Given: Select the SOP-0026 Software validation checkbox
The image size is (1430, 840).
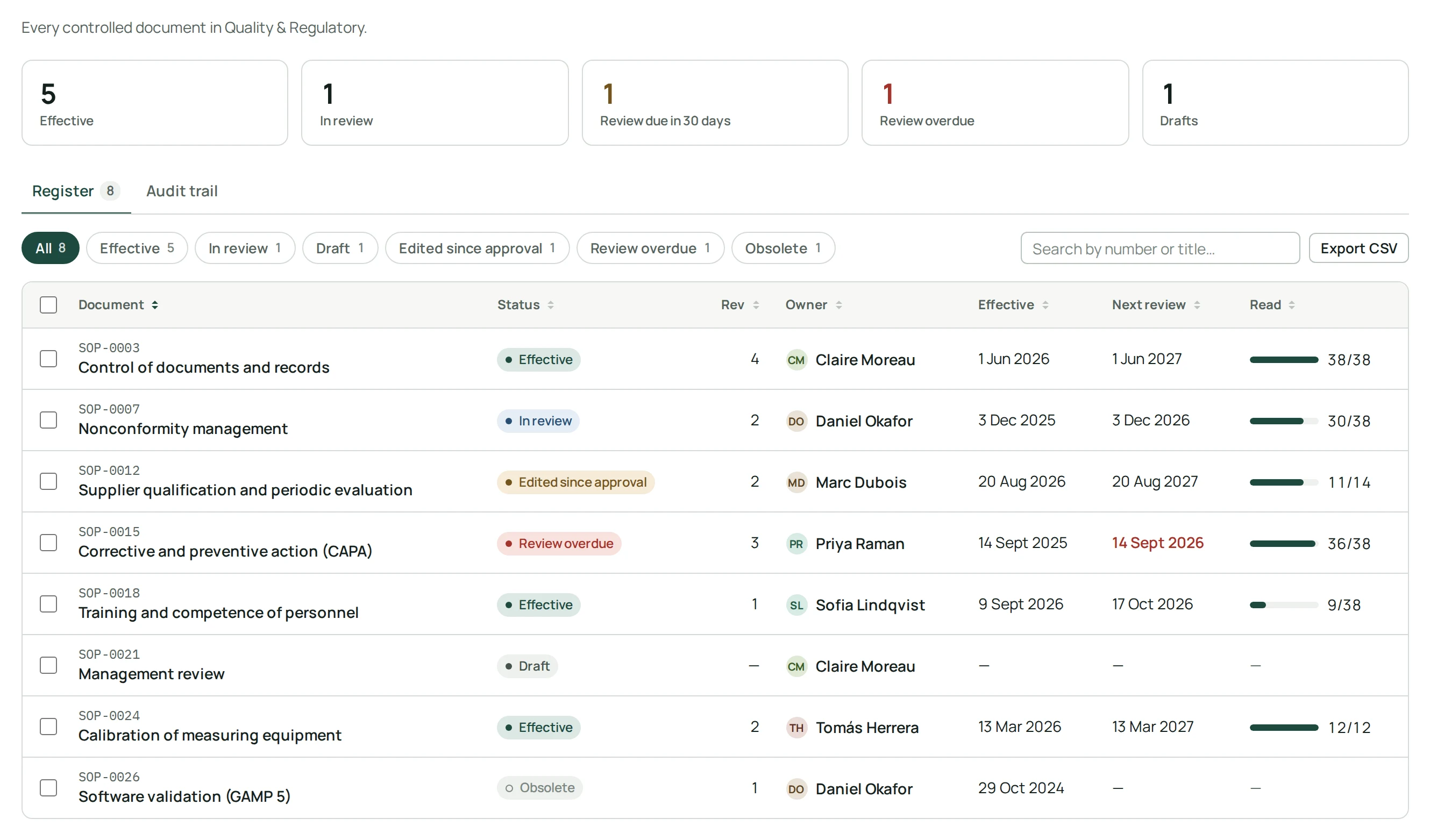Looking at the screenshot, I should [48, 788].
